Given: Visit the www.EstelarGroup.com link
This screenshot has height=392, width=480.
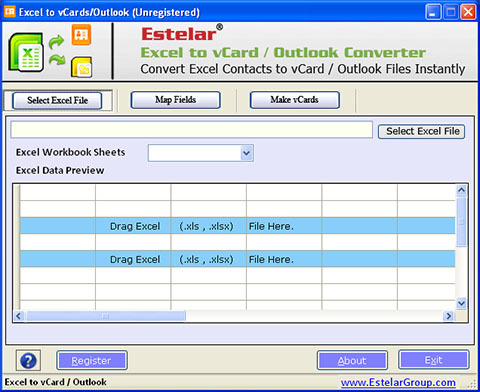Looking at the screenshot, I should (x=398, y=382).
